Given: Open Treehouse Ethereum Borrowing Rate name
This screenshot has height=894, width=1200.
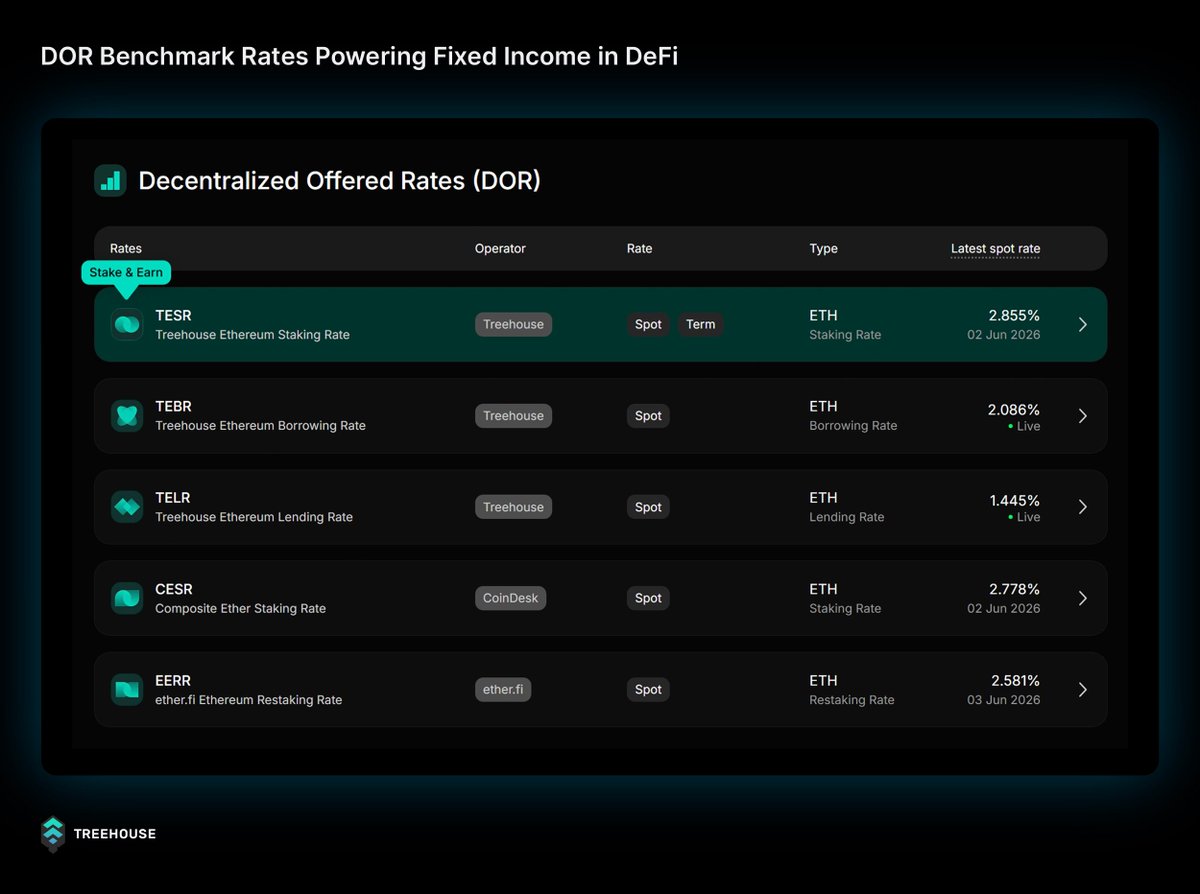Looking at the screenshot, I should 260,426.
